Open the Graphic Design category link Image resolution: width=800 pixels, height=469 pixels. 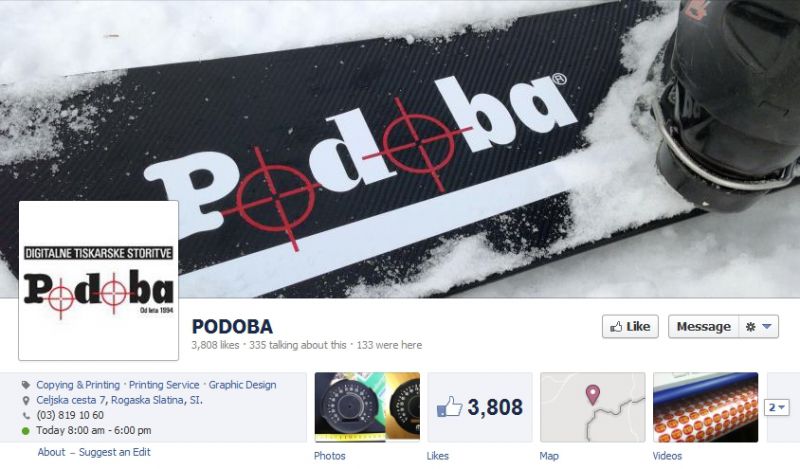click(242, 385)
